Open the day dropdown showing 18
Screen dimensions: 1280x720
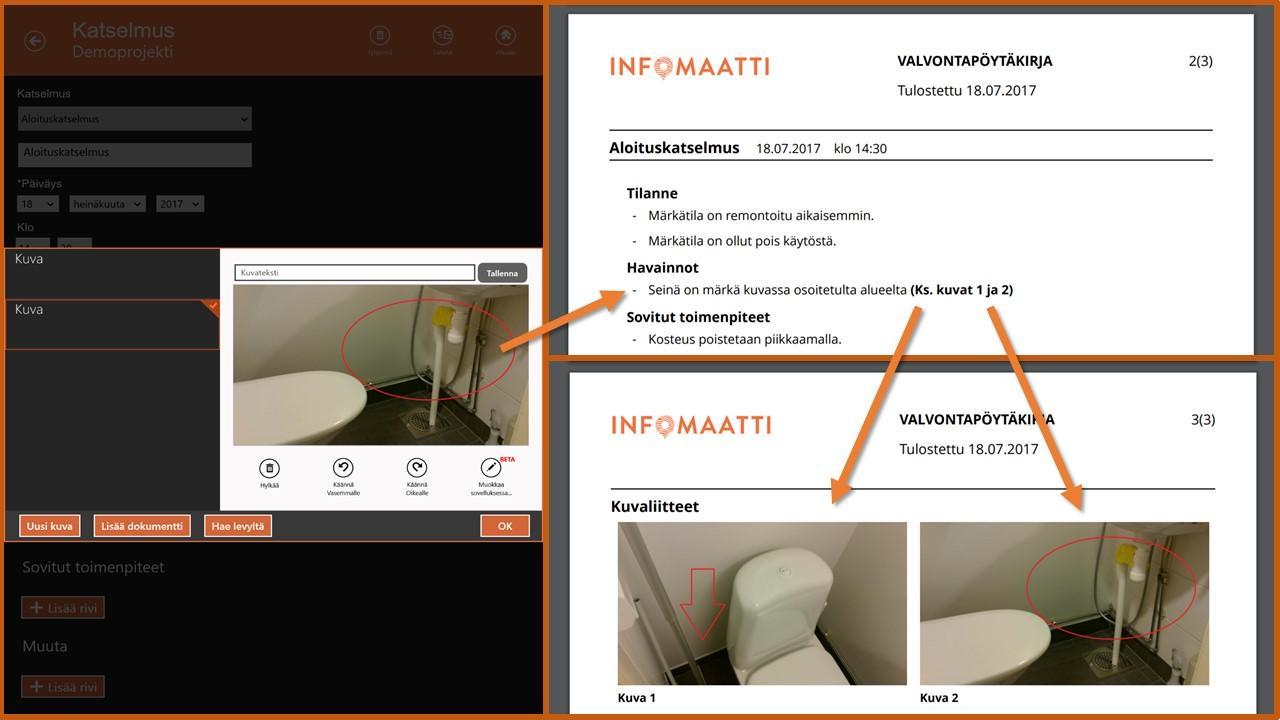pos(39,203)
